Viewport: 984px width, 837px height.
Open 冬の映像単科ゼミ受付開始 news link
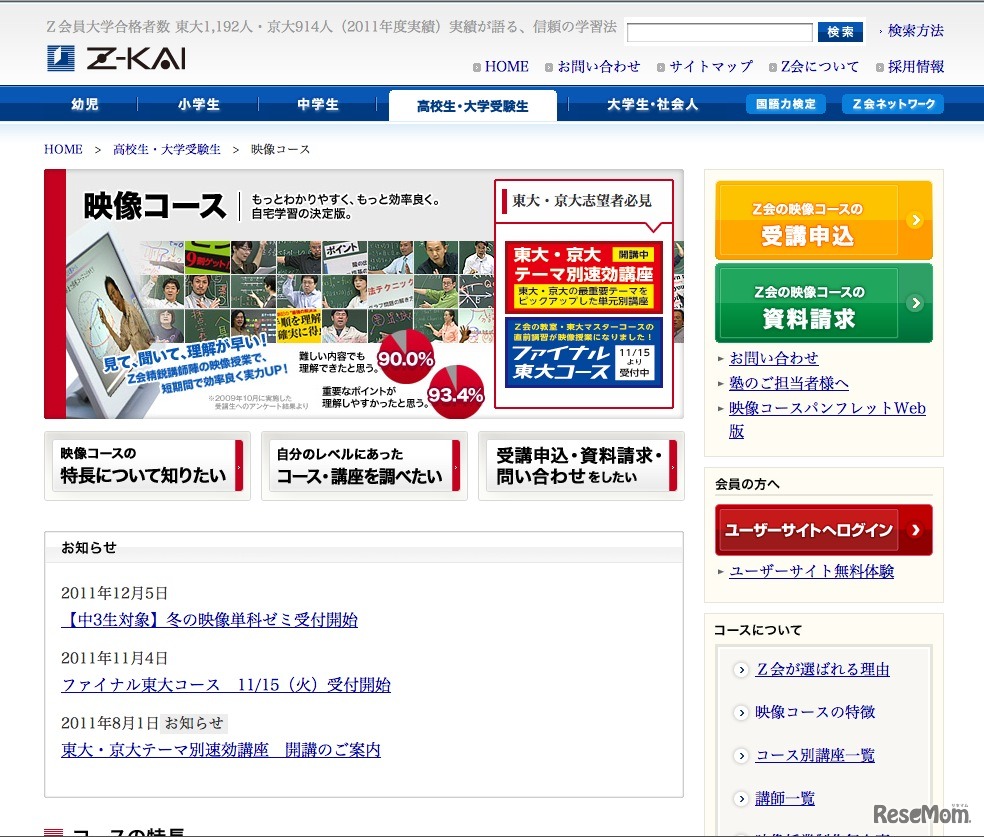click(x=210, y=620)
